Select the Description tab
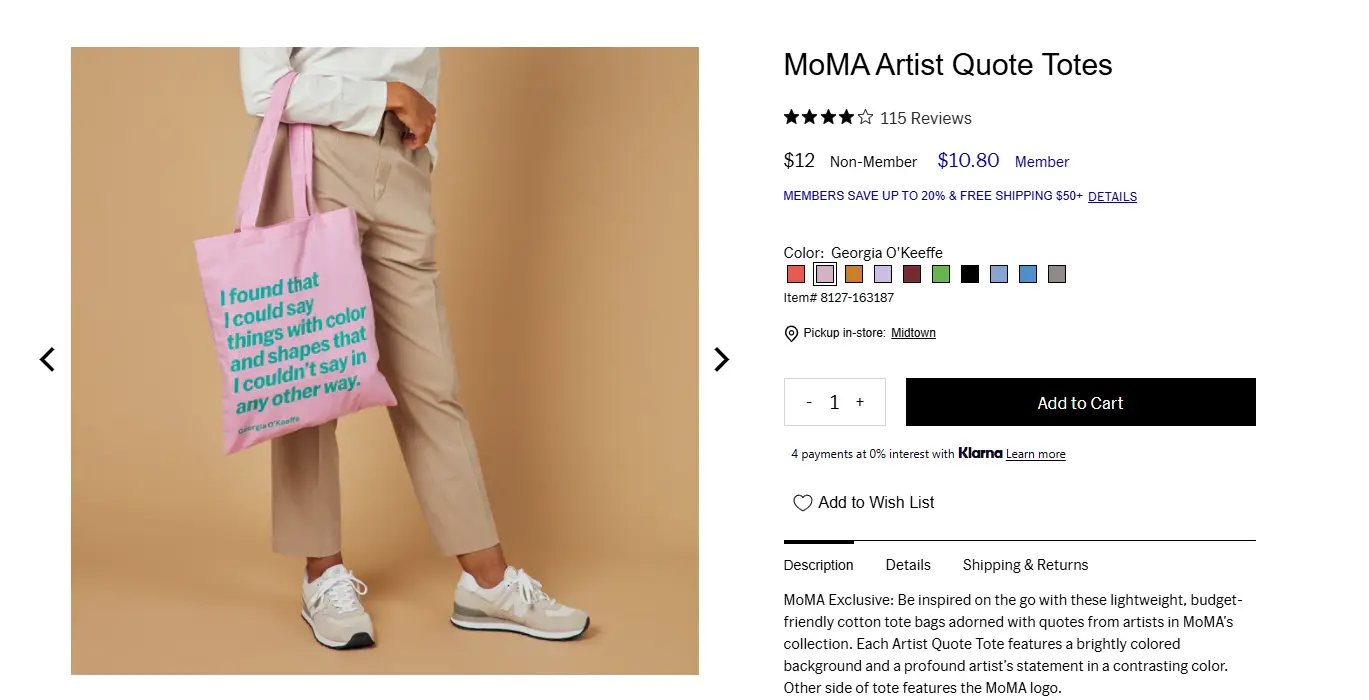The height and width of the screenshot is (700, 1369). tap(818, 565)
